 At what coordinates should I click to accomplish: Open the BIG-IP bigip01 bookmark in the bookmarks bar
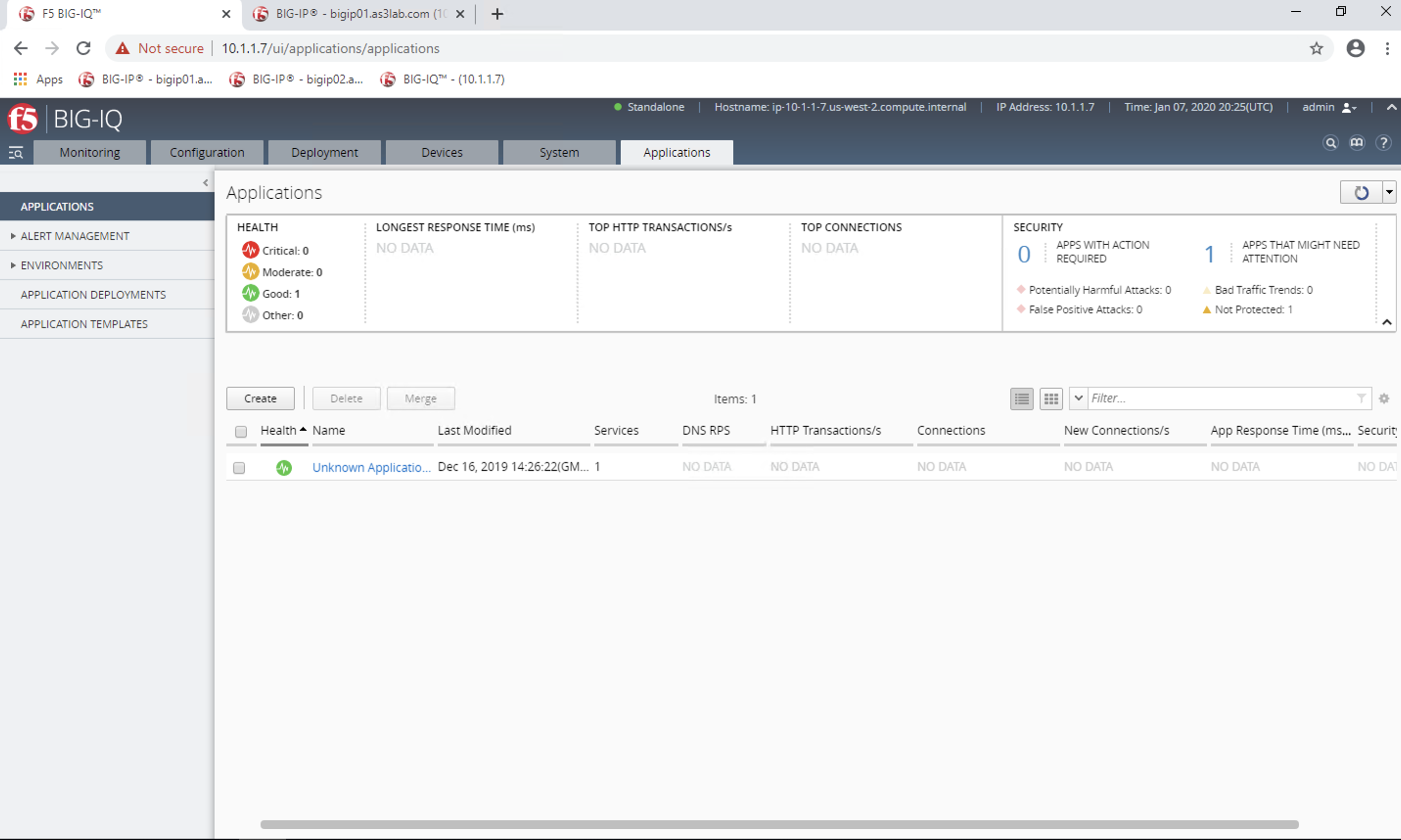click(146, 79)
